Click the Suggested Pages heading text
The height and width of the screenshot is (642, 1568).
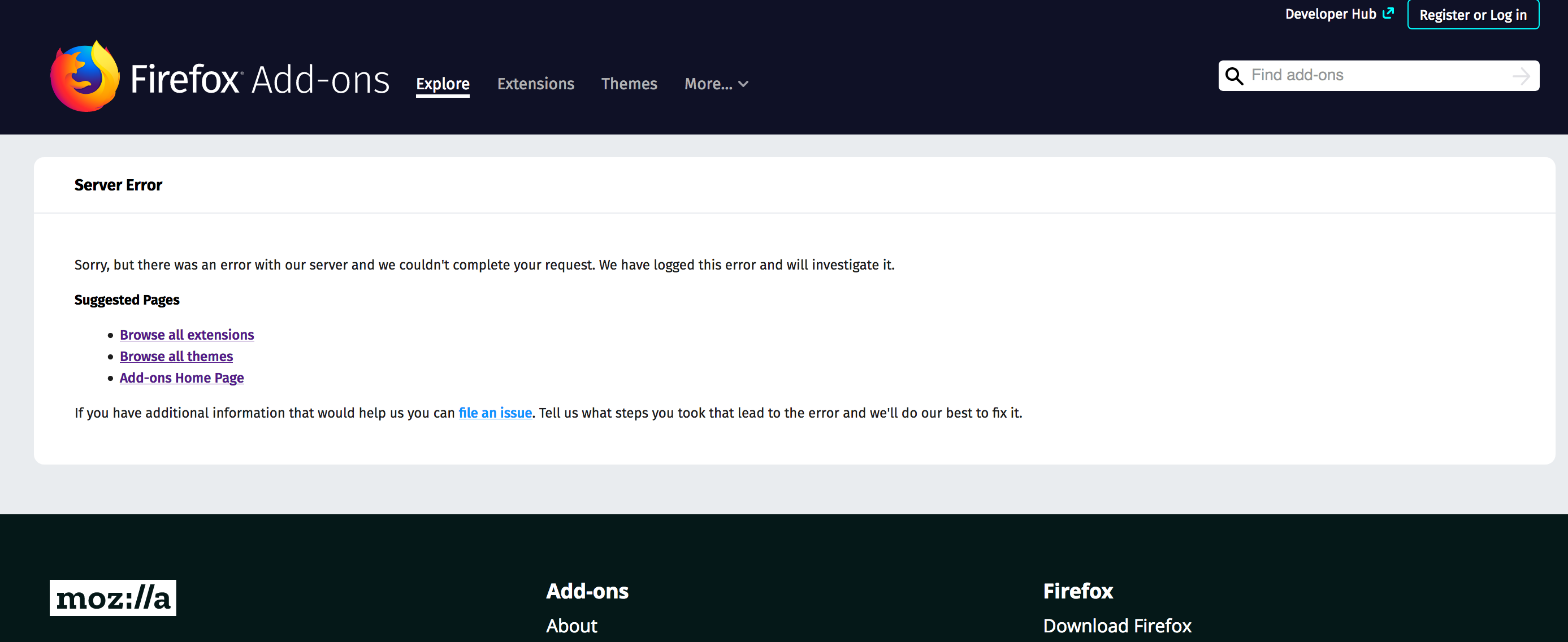(127, 300)
